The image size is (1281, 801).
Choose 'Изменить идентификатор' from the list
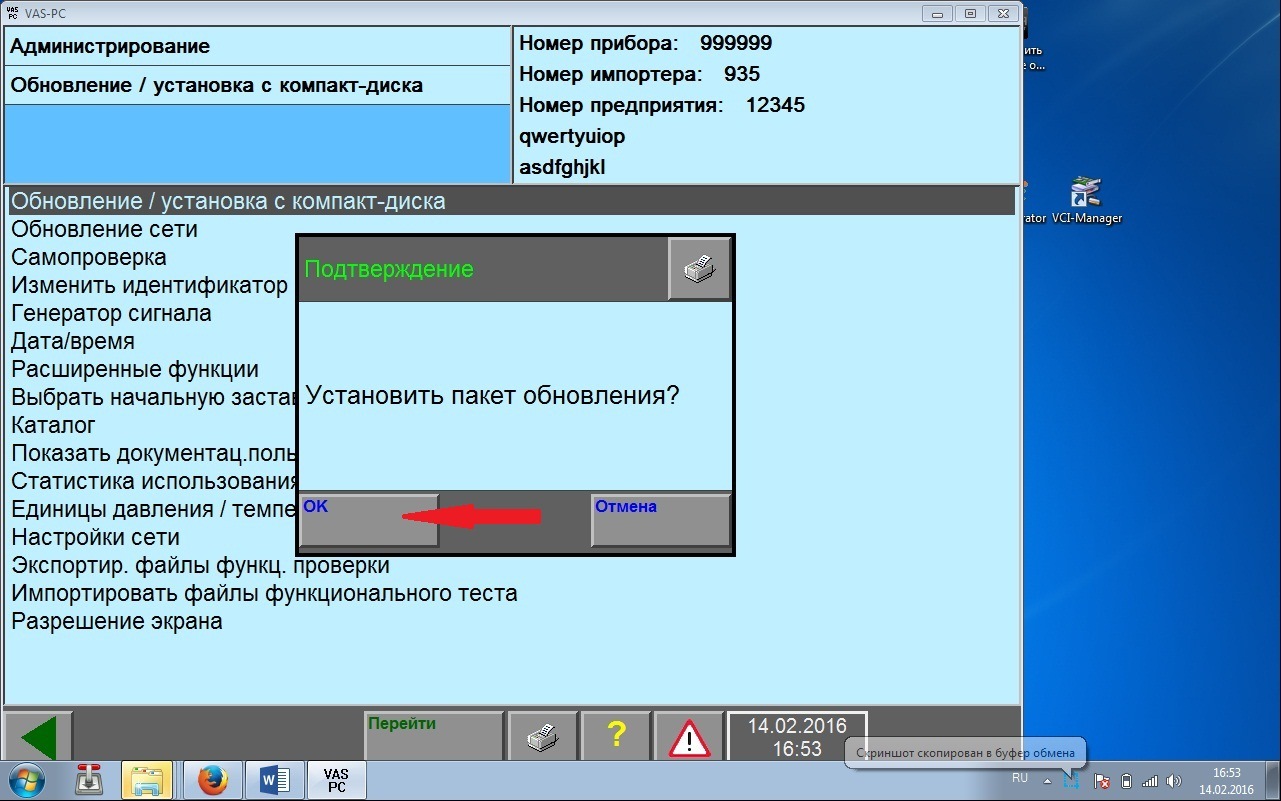(x=149, y=285)
